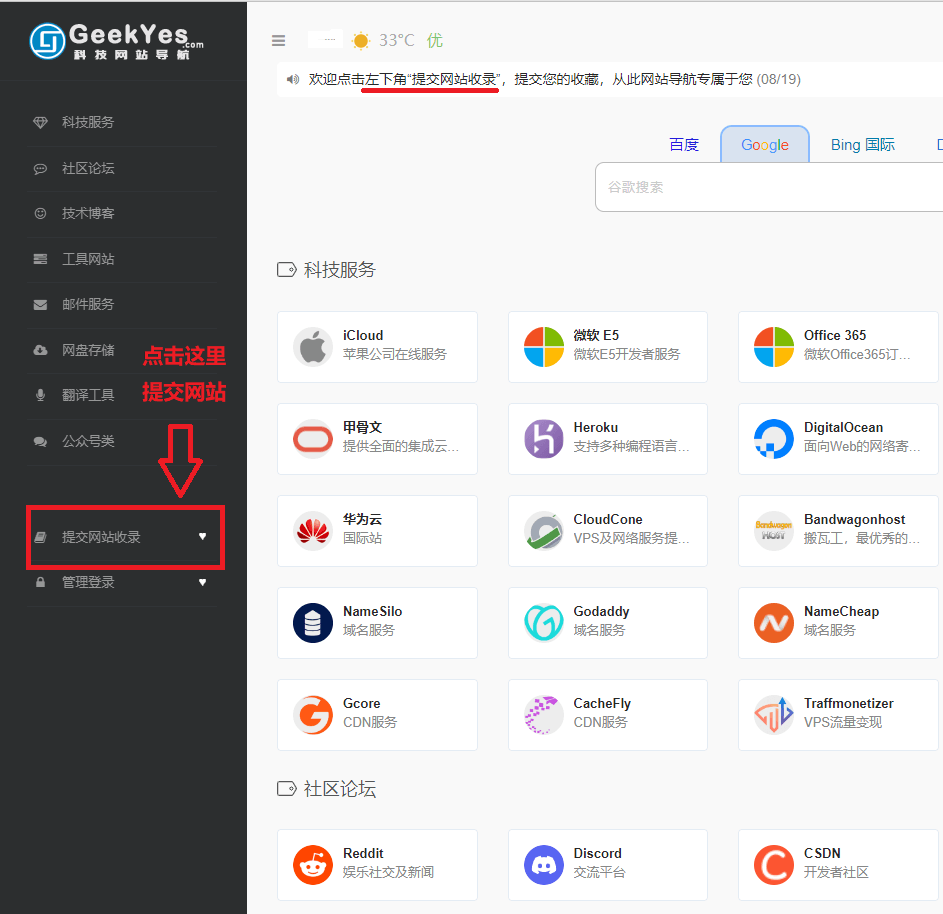Go to 社区论坛 in the sidebar

(88, 168)
